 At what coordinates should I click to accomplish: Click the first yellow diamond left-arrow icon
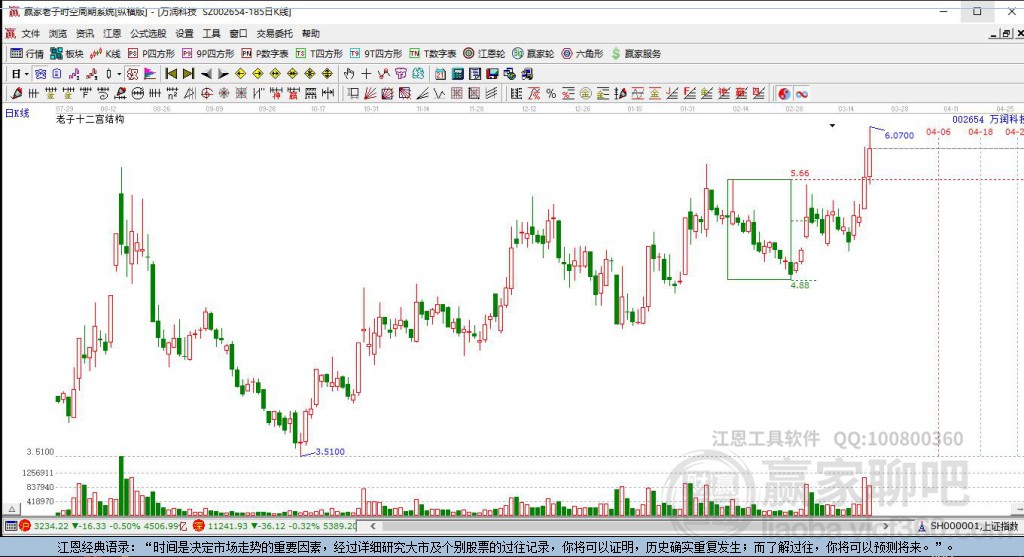pyautogui.click(x=240, y=74)
